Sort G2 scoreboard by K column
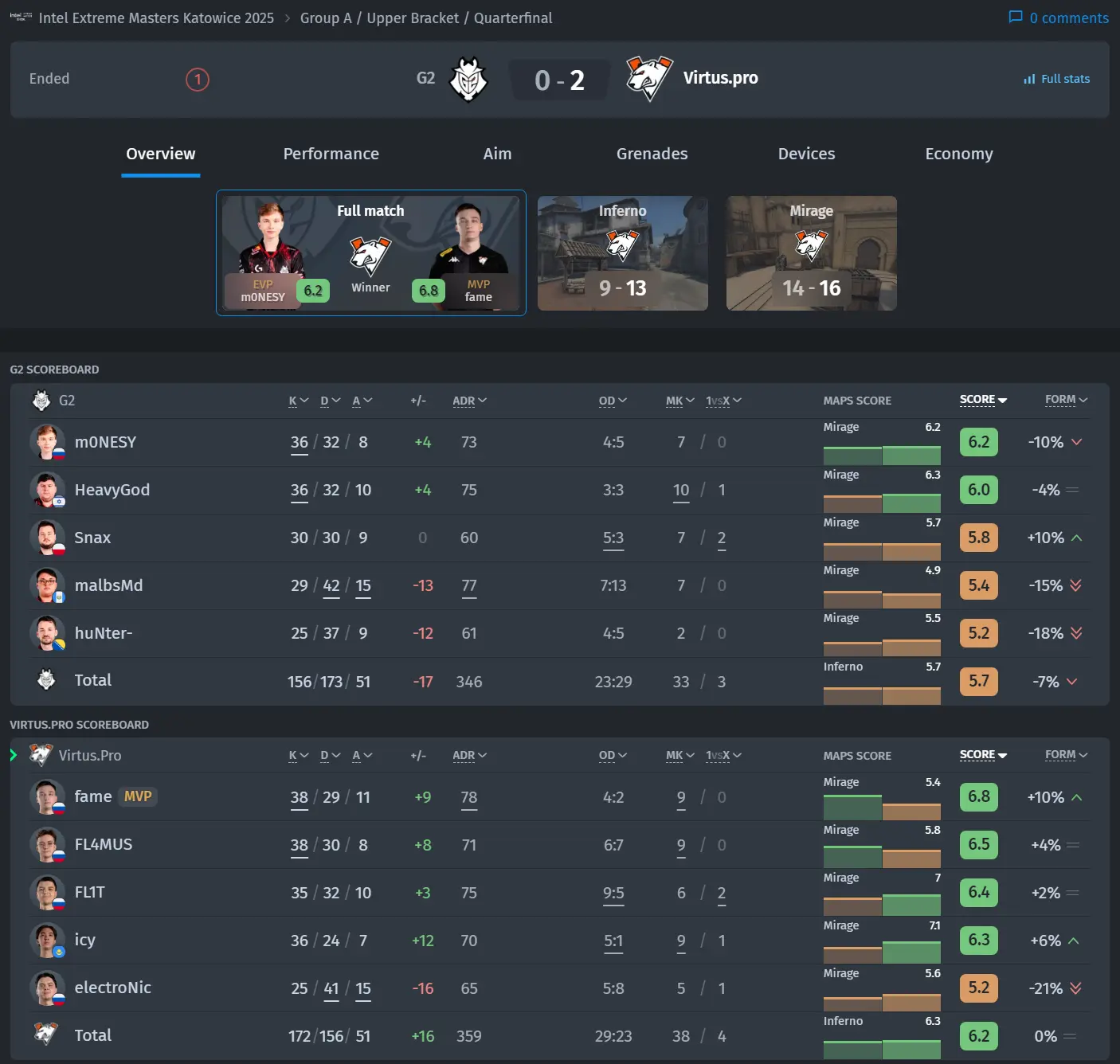The height and width of the screenshot is (1064, 1120). pos(299,401)
